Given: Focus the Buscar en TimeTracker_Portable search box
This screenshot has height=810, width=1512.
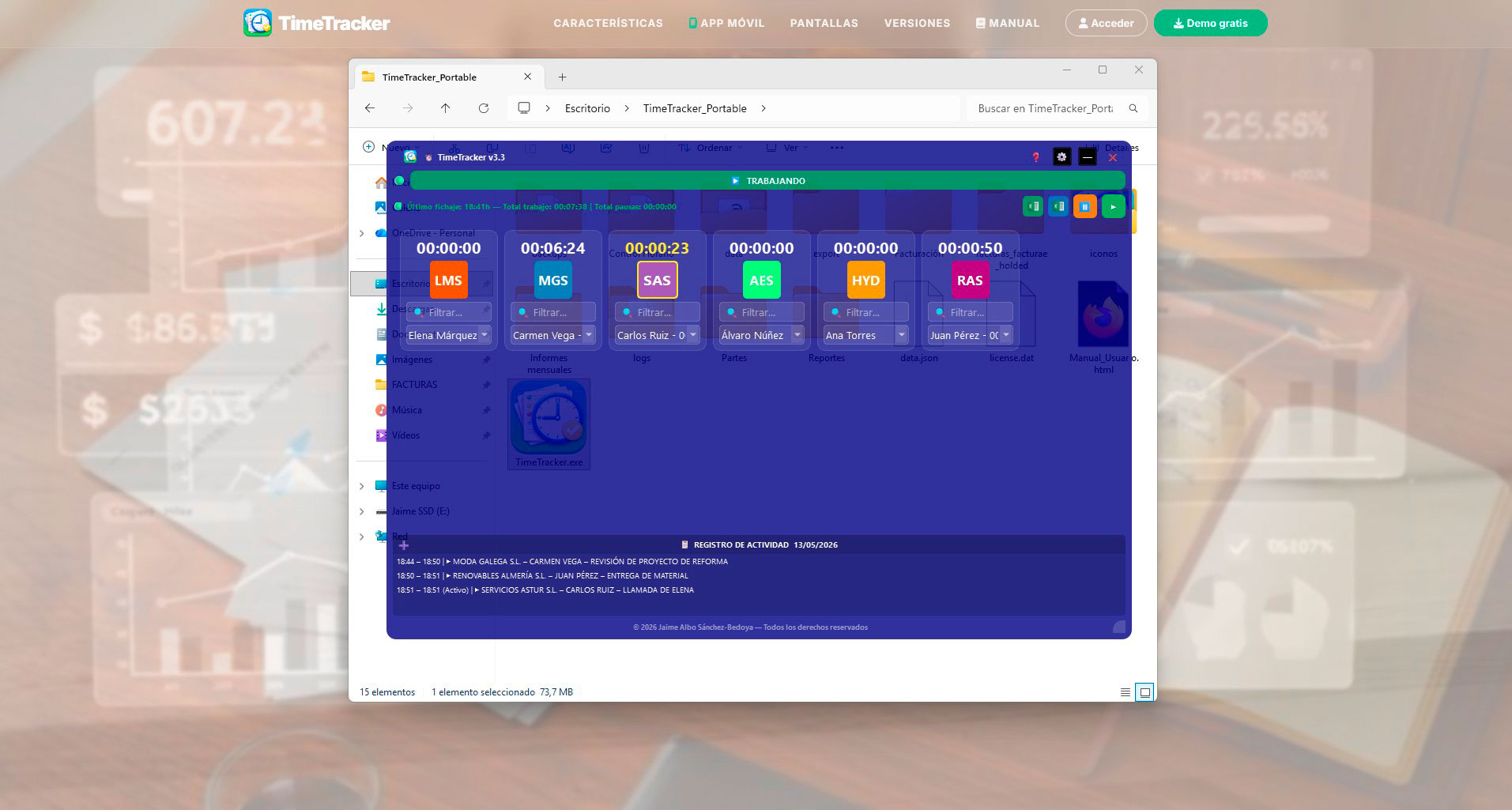Looking at the screenshot, I should tap(1057, 108).
